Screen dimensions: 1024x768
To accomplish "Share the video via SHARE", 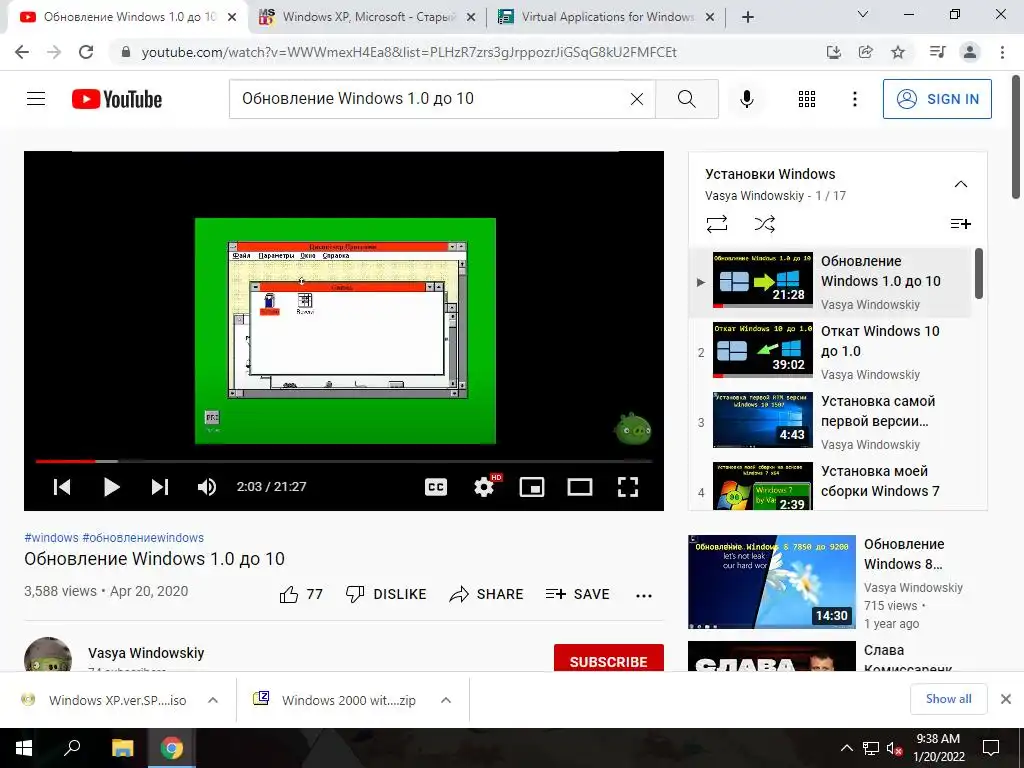I will tap(487, 594).
